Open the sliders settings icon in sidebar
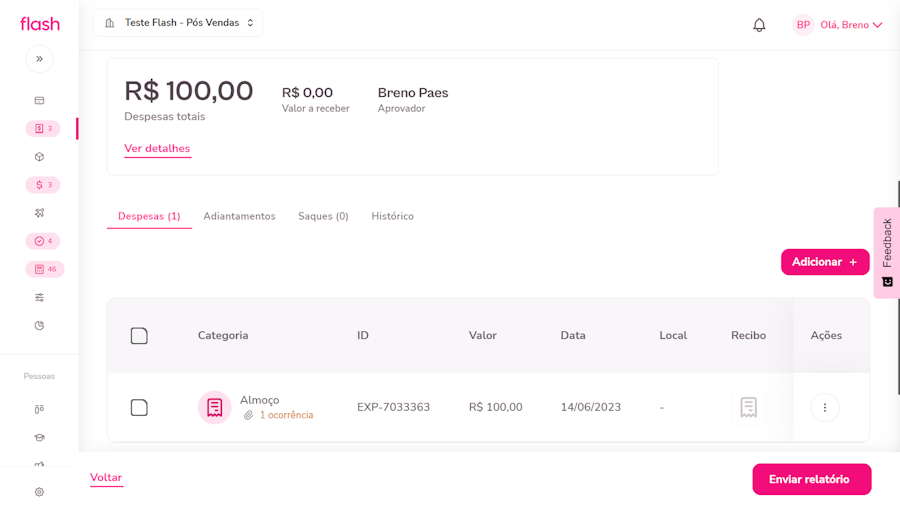 (x=39, y=297)
